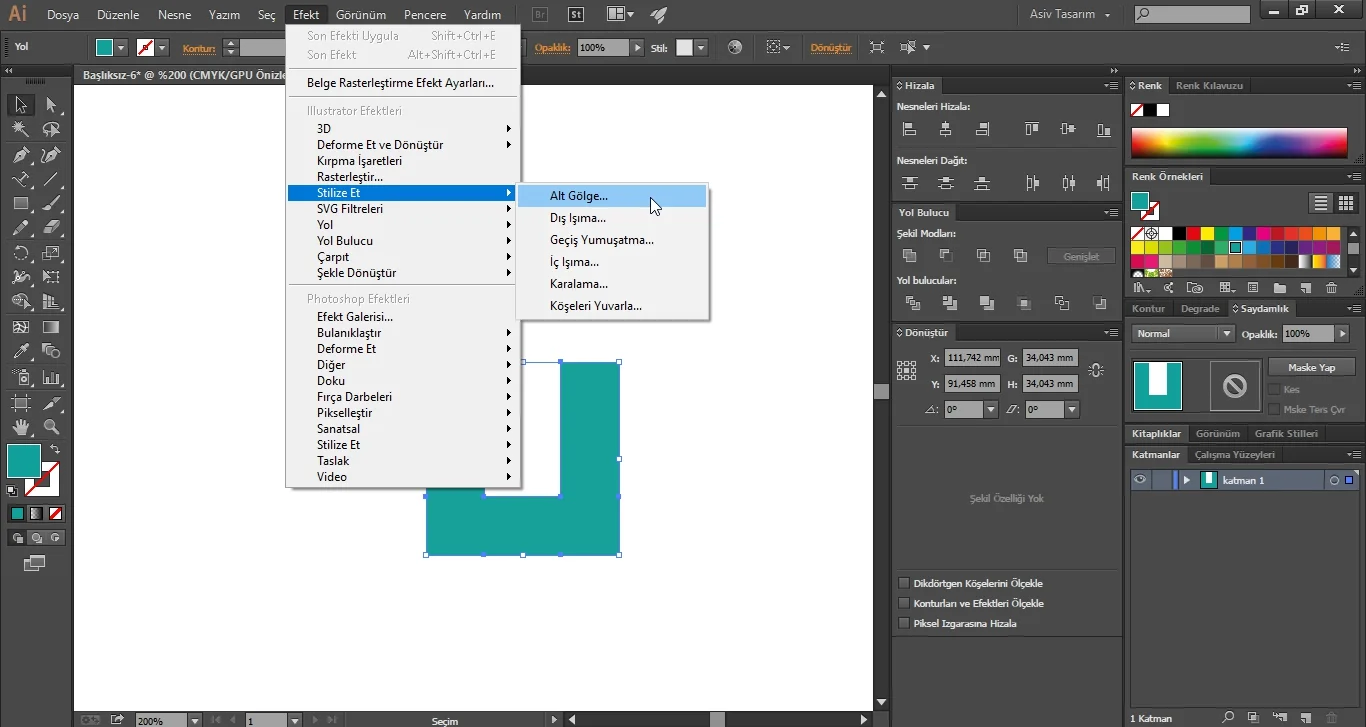This screenshot has width=1366, height=727.
Task: Open the Opaklık dropdown in control bar
Action: click(637, 47)
